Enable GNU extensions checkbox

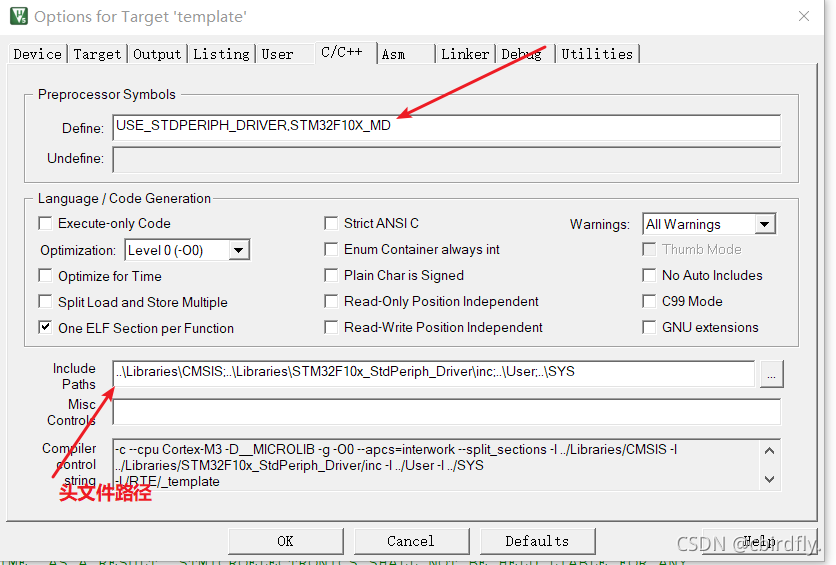[649, 327]
